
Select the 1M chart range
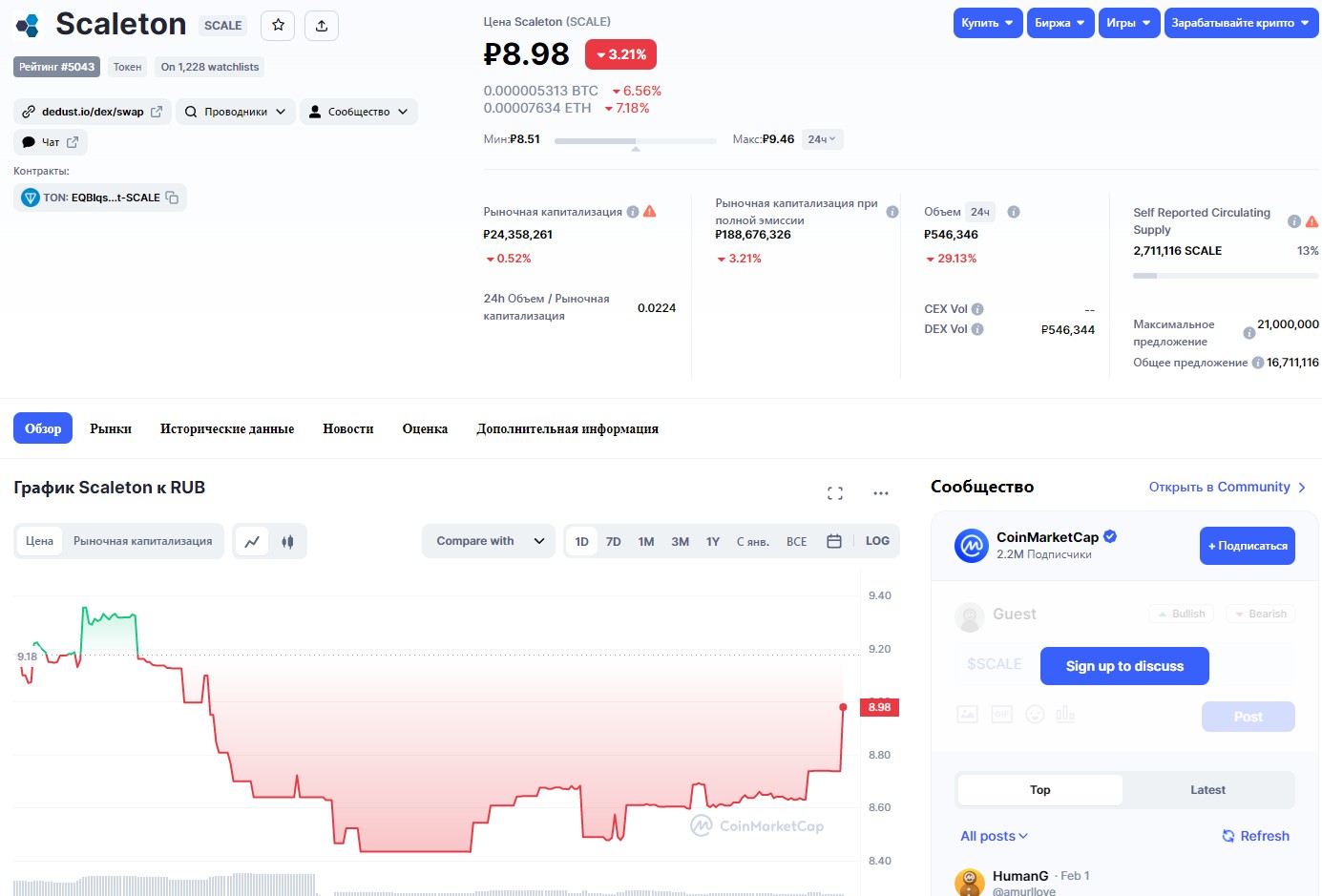coord(646,541)
